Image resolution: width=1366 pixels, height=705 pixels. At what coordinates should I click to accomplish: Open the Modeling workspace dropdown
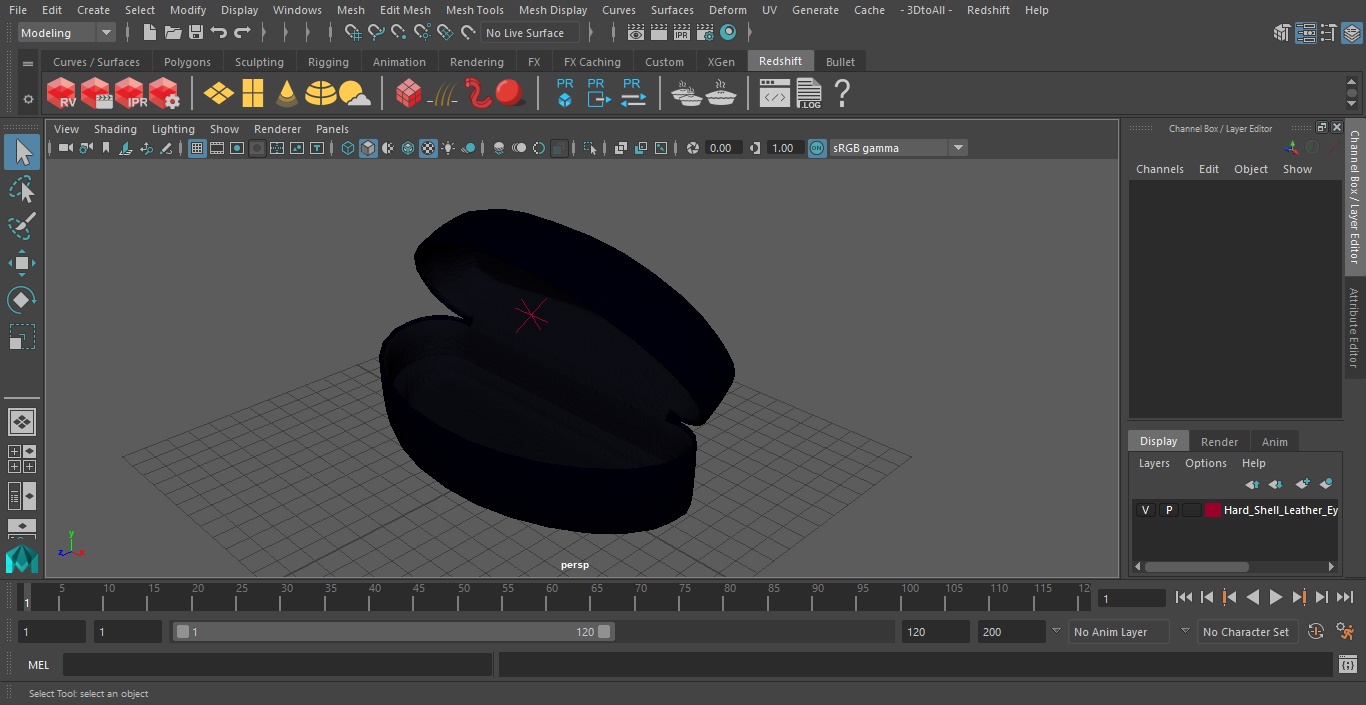(x=67, y=33)
